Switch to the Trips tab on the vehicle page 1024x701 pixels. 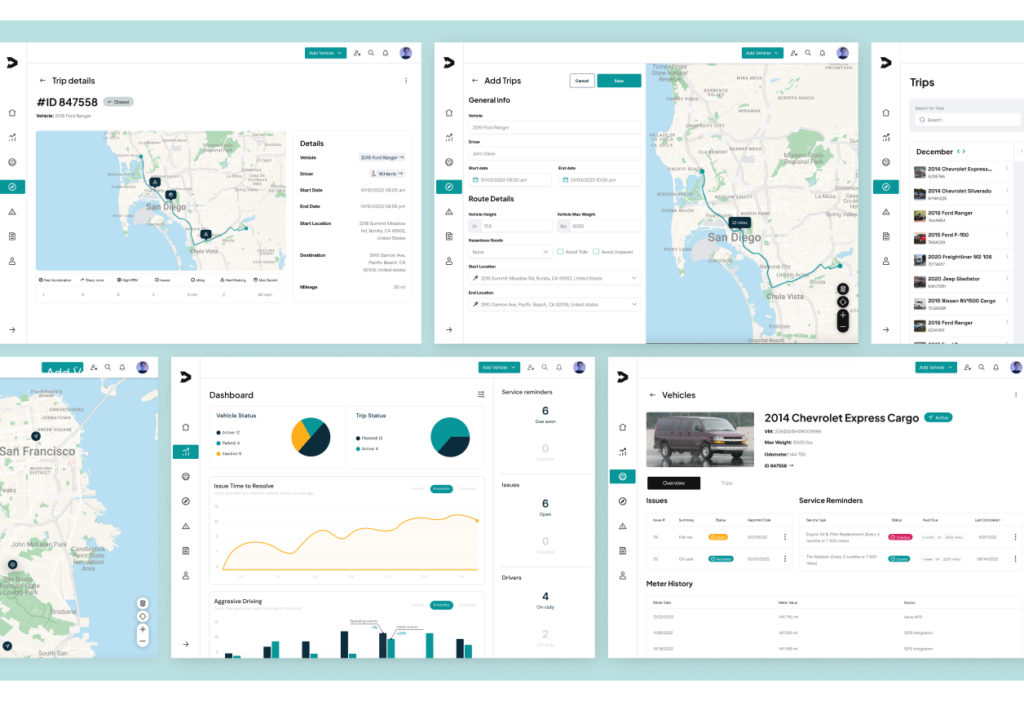[727, 483]
